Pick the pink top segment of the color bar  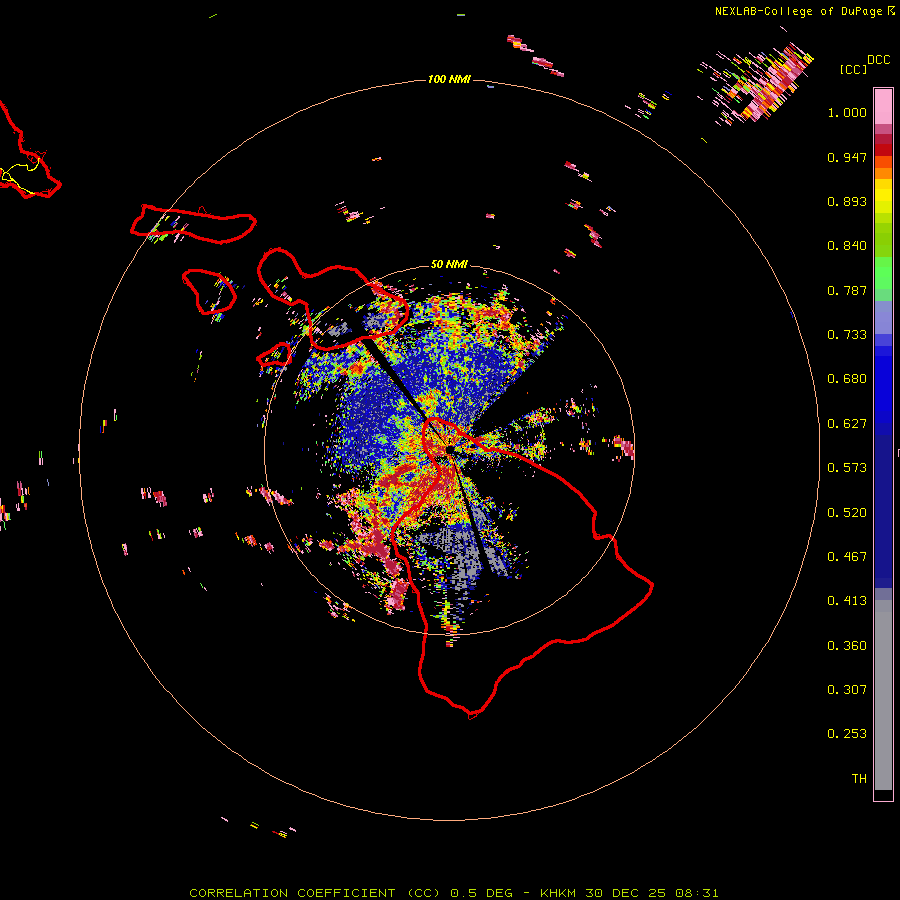883,106
